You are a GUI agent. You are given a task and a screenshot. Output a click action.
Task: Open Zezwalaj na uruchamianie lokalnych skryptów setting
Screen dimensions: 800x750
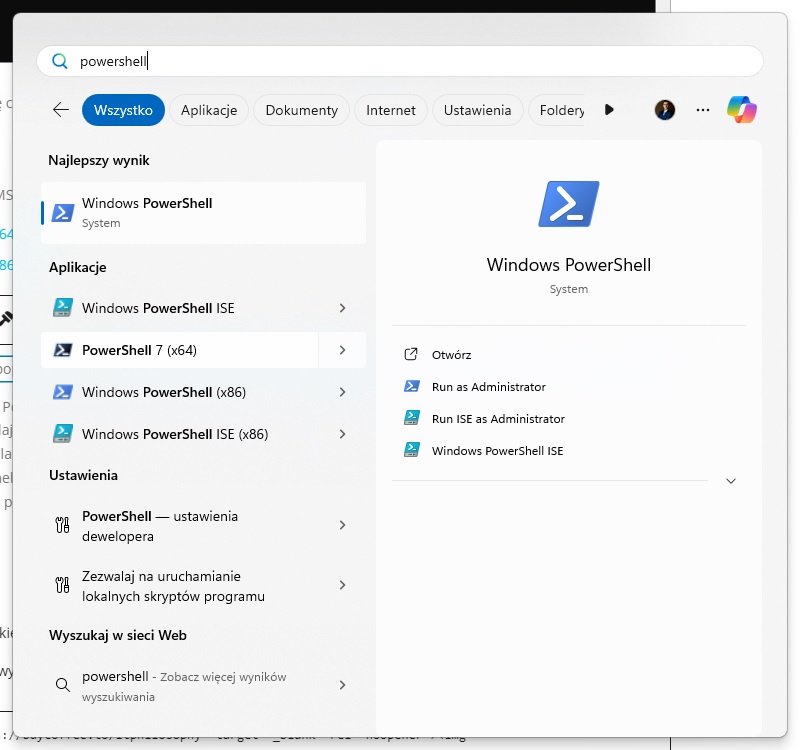coord(180,586)
